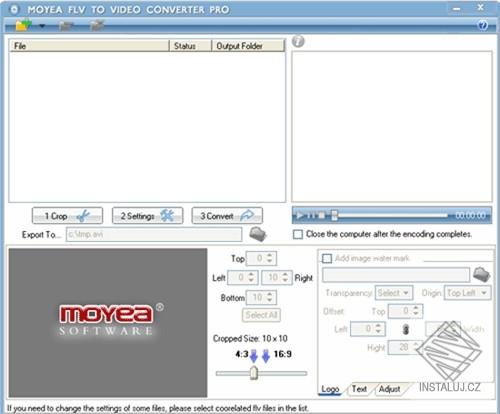Click the Offset Left value field
500x414 pixels.
tap(362, 329)
